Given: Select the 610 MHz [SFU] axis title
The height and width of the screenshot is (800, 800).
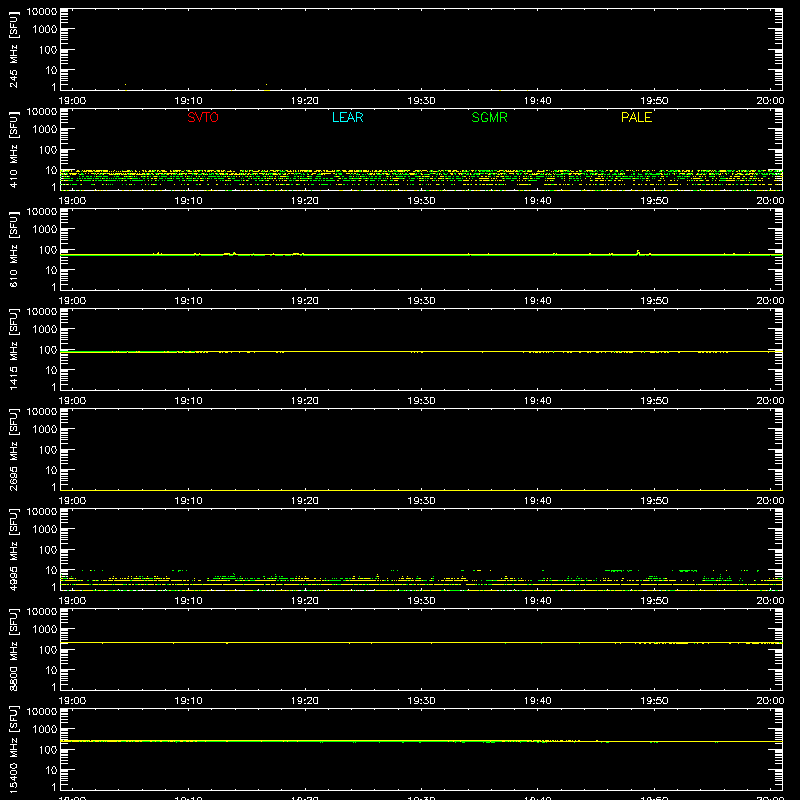Looking at the screenshot, I should click(14, 249).
